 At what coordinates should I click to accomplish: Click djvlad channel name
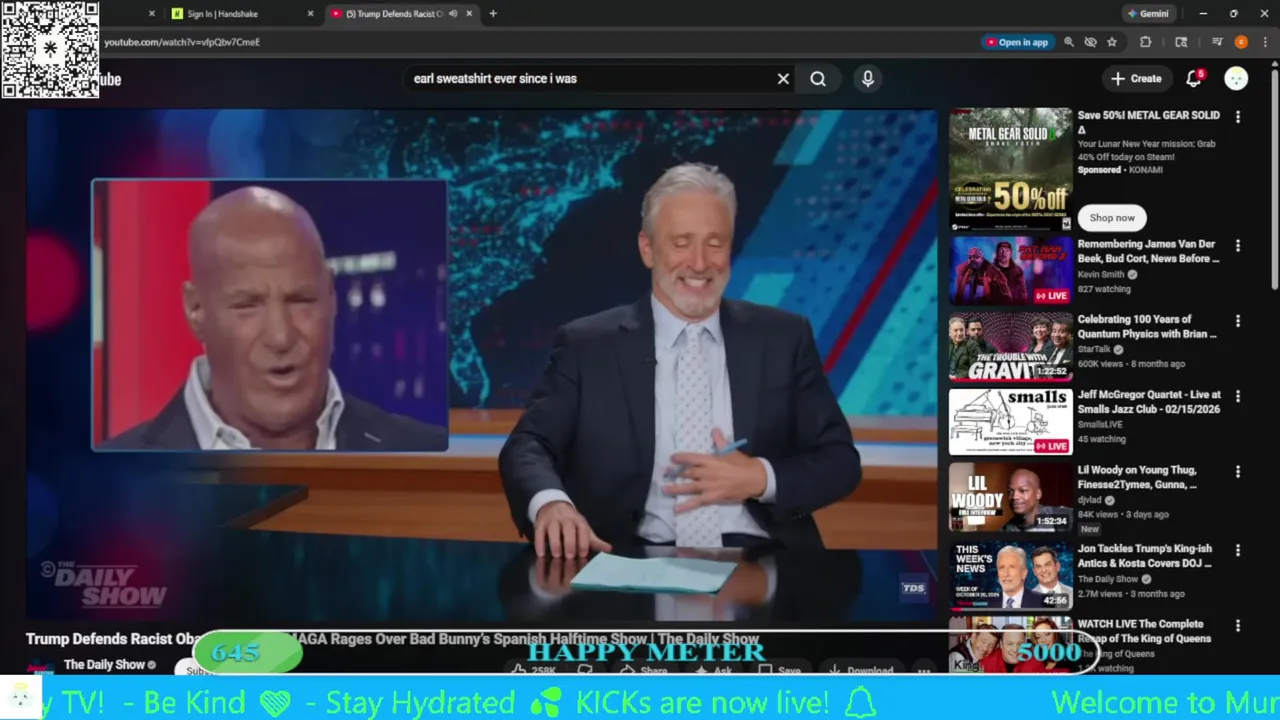pos(1090,499)
